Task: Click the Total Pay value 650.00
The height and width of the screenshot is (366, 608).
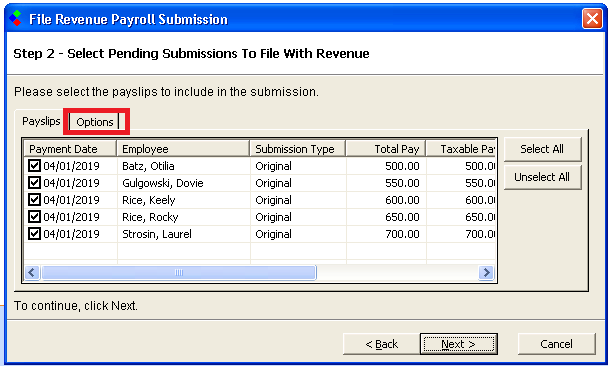Action: pos(402,217)
